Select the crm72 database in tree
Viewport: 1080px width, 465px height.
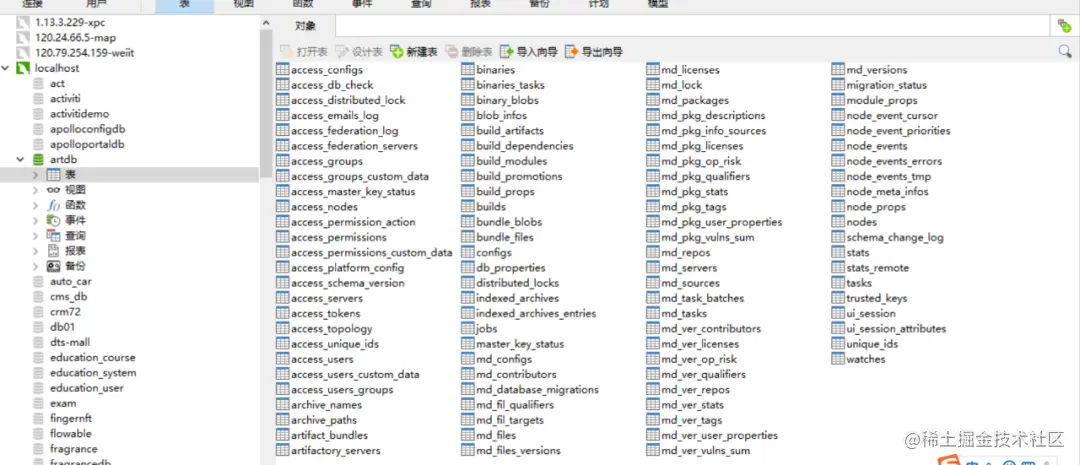[x=65, y=311]
